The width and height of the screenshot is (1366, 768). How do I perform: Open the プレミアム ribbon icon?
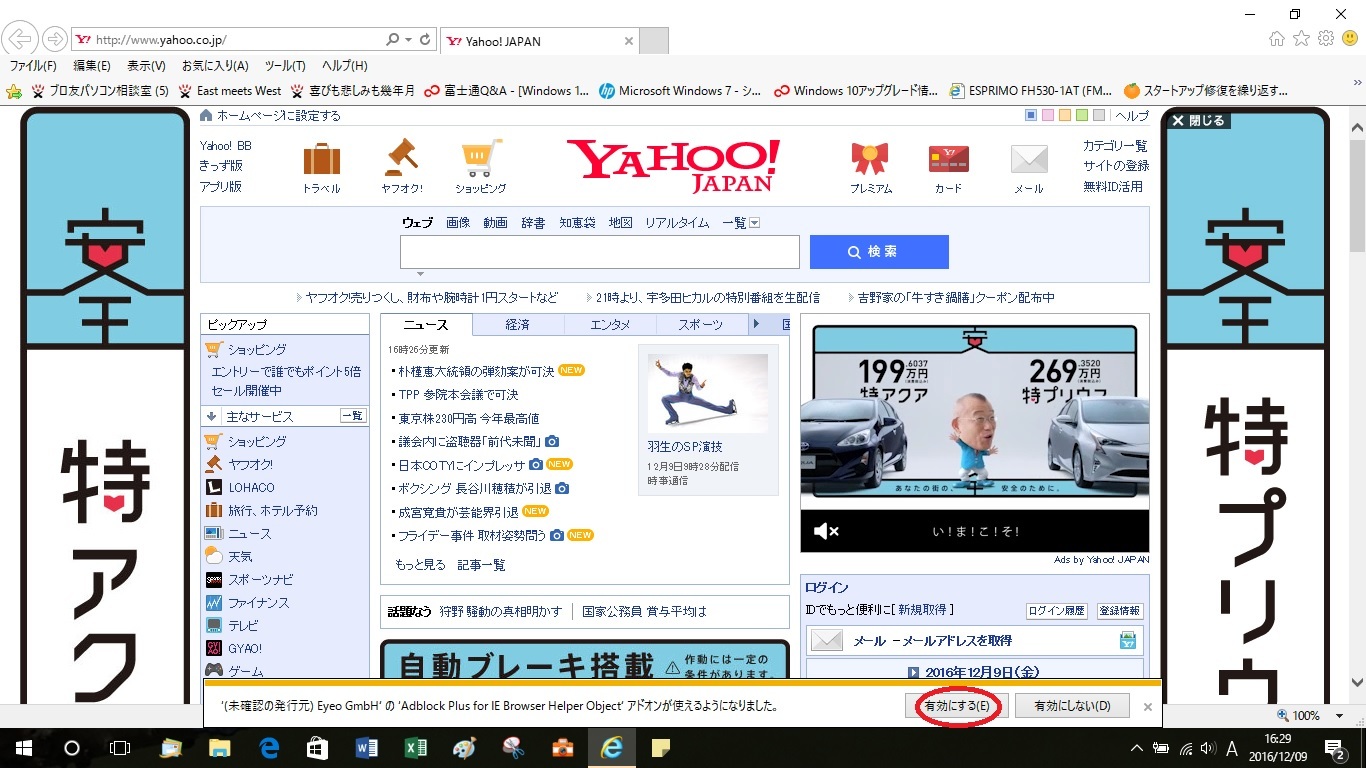(870, 160)
